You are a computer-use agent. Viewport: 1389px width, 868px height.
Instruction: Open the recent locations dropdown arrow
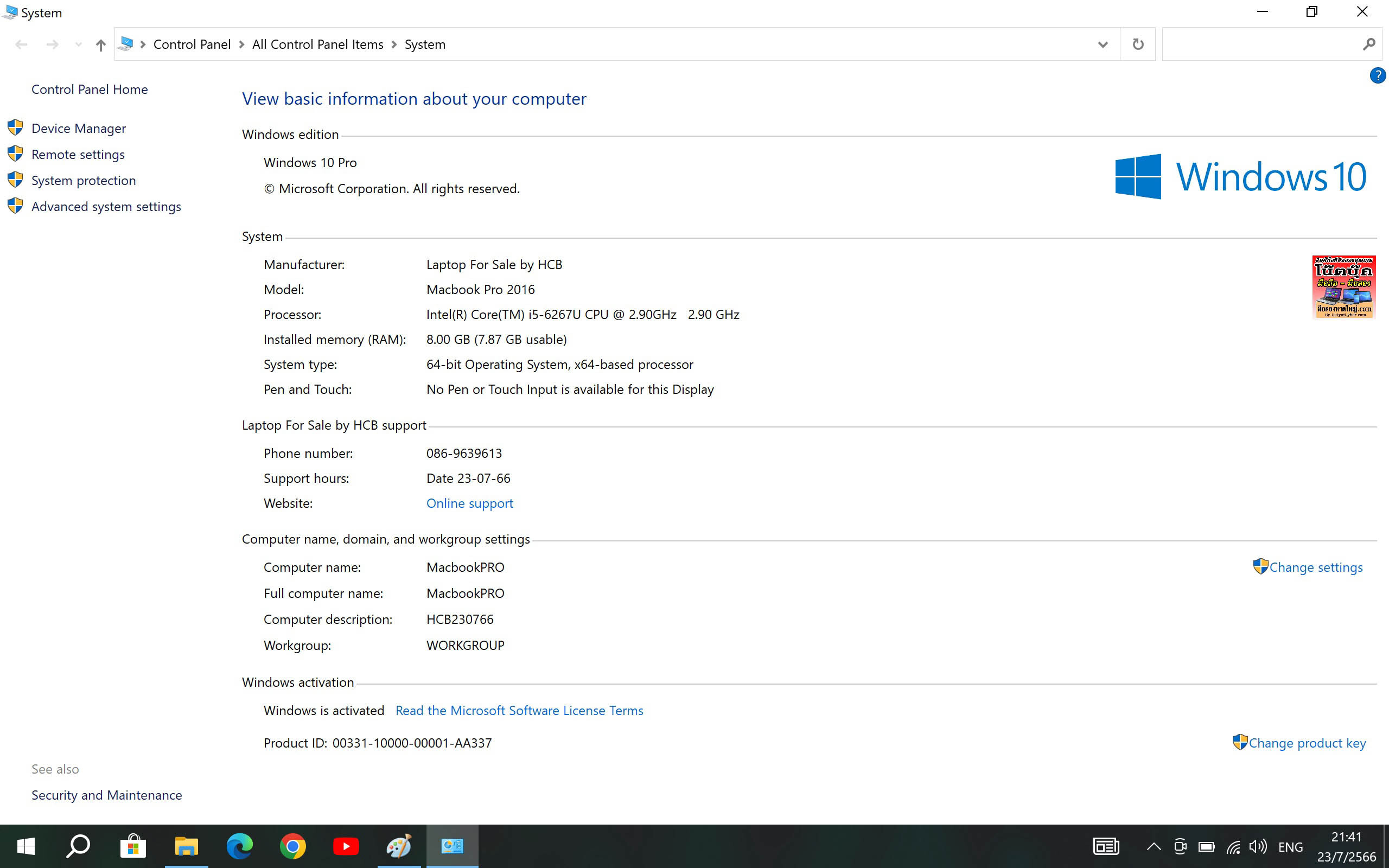(78, 44)
